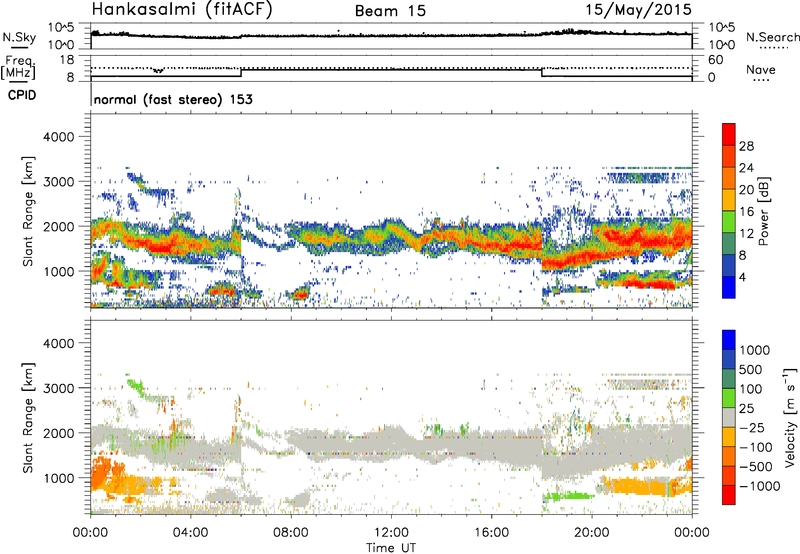
Task: Click the 12:00 time tick label
Action: (x=391, y=533)
